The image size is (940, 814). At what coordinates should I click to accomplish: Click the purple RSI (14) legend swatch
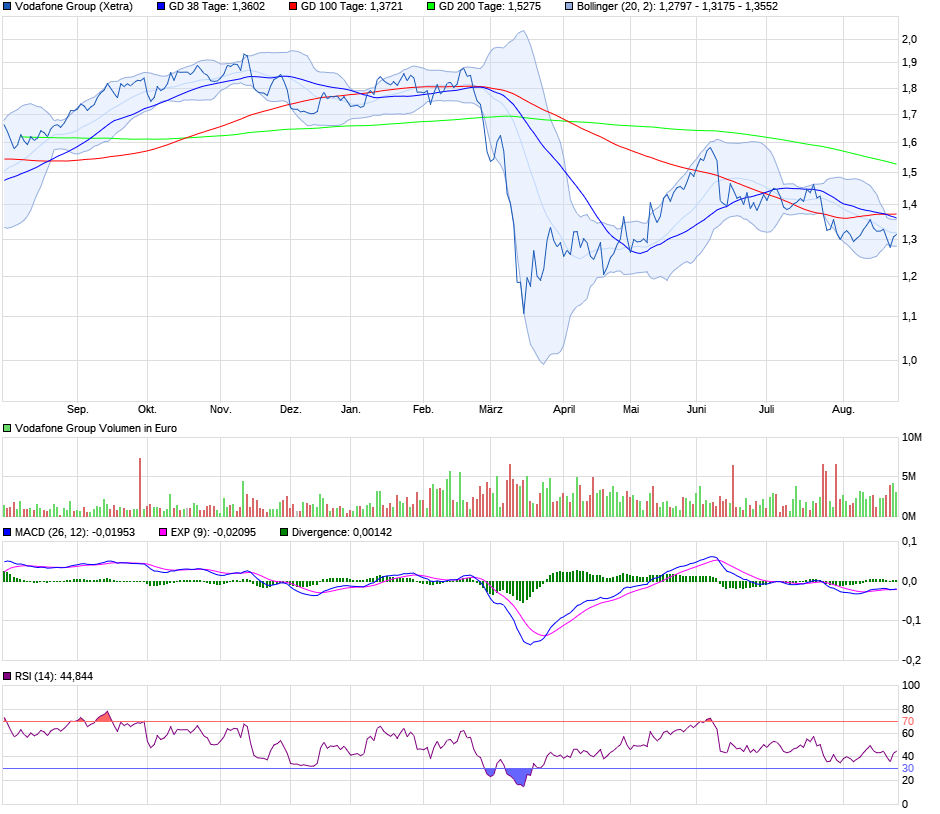7,676
